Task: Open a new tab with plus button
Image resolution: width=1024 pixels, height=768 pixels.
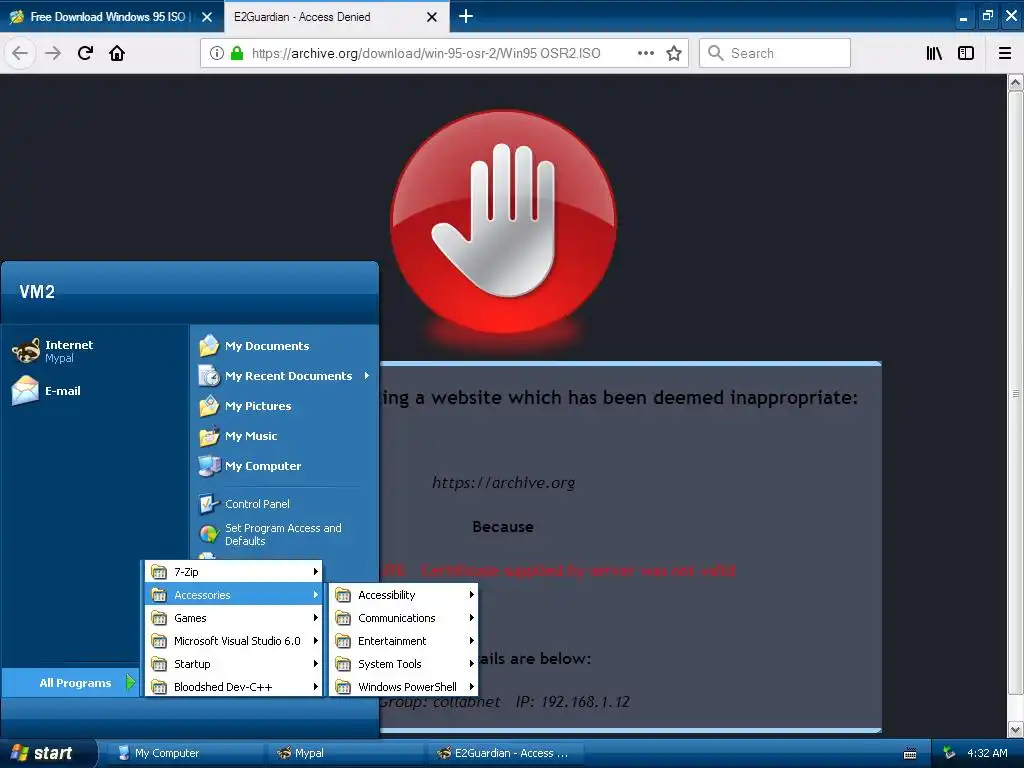Action: pyautogui.click(x=466, y=16)
